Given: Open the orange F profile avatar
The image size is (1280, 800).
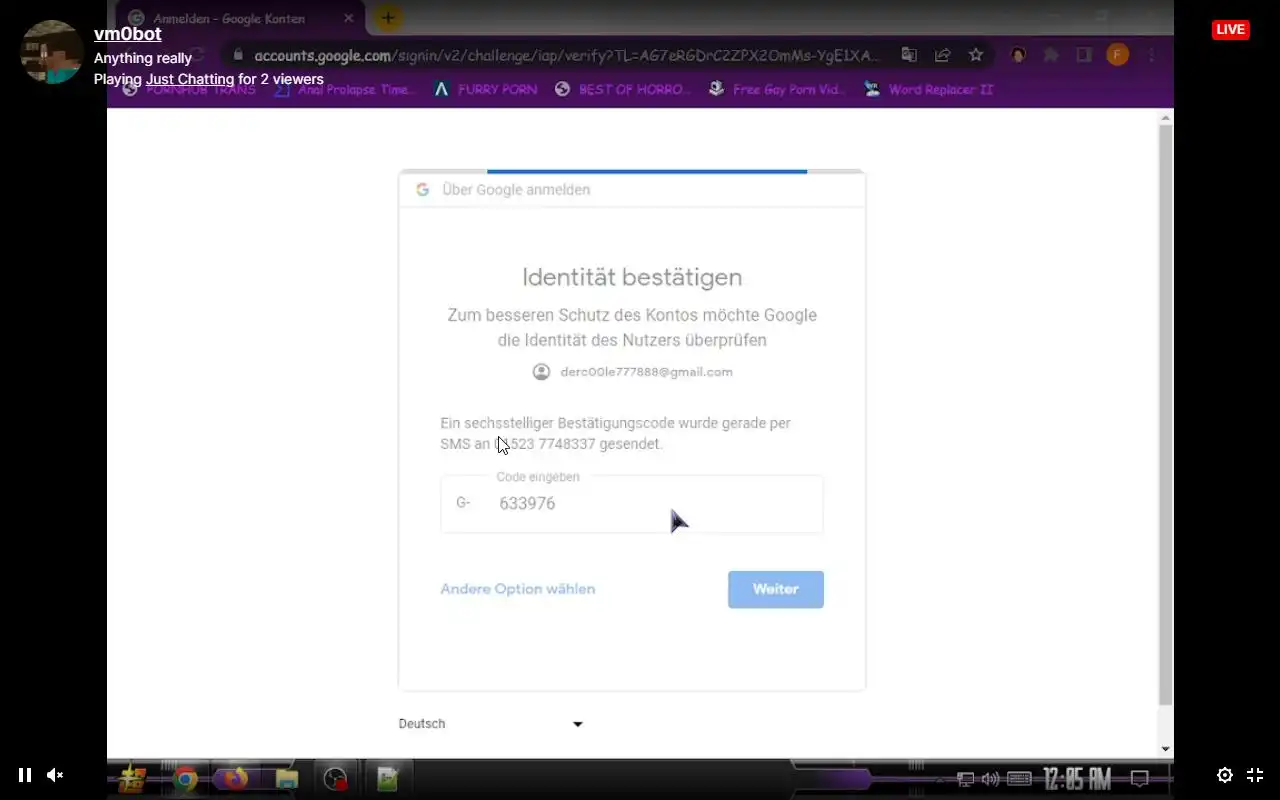Looking at the screenshot, I should (x=1118, y=55).
